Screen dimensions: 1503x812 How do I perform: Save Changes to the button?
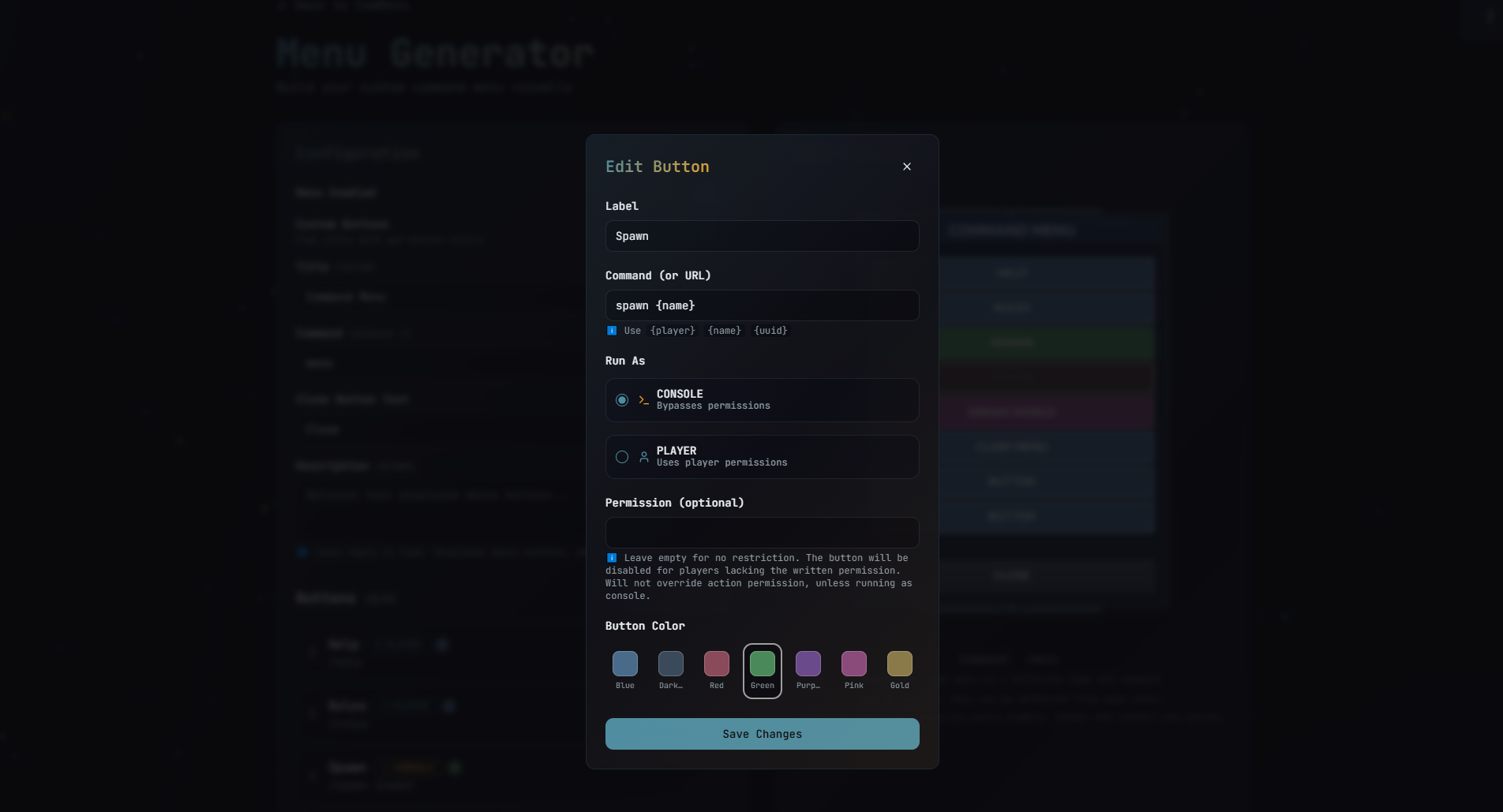tap(762, 734)
